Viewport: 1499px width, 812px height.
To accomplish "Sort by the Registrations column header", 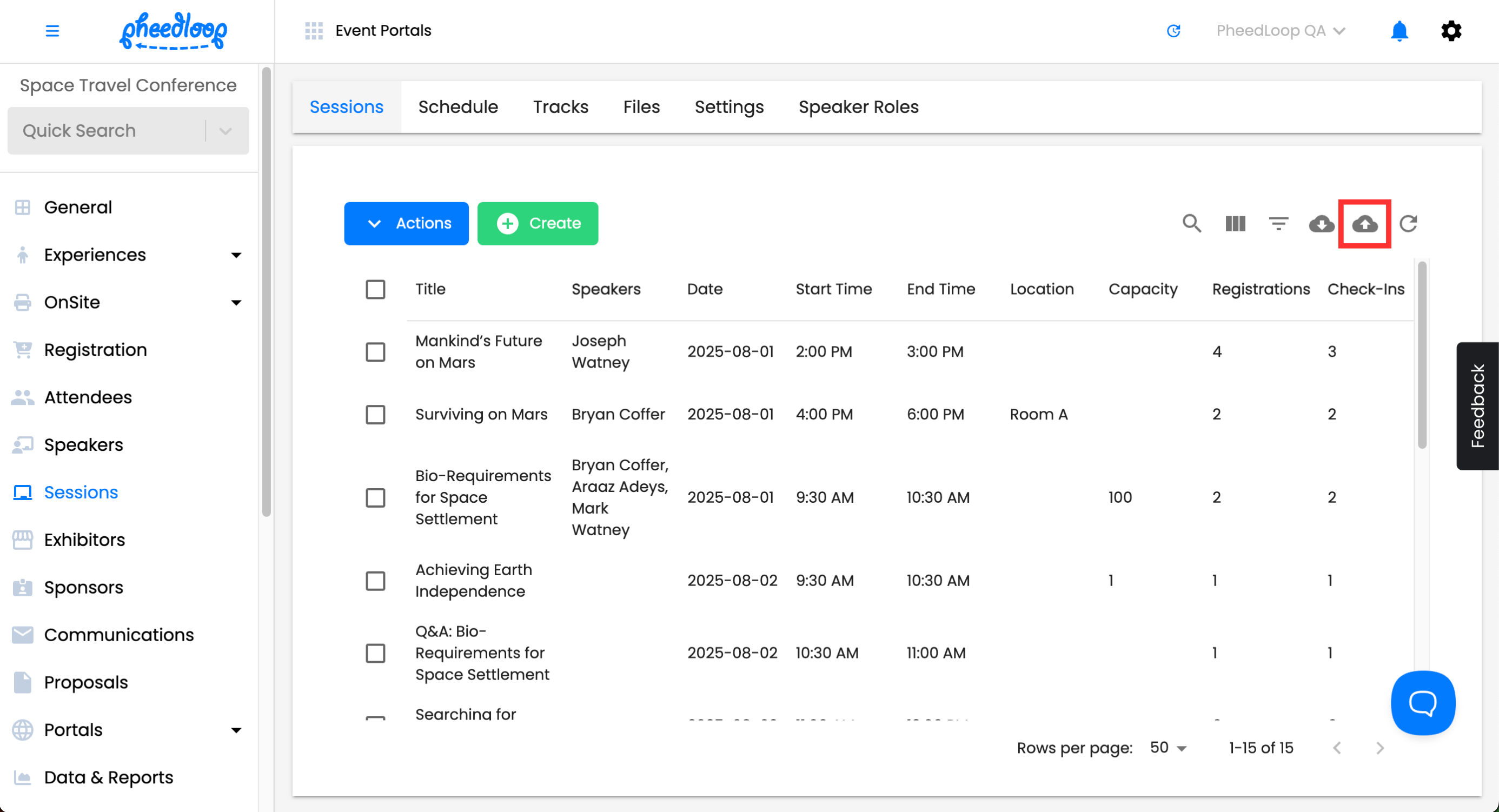I will [x=1261, y=289].
